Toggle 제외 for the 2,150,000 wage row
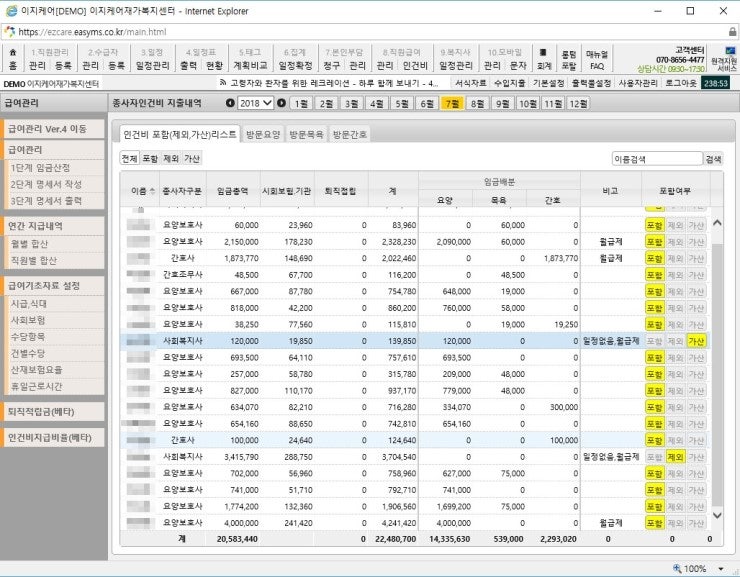This screenshot has width=740, height=577. coord(675,242)
